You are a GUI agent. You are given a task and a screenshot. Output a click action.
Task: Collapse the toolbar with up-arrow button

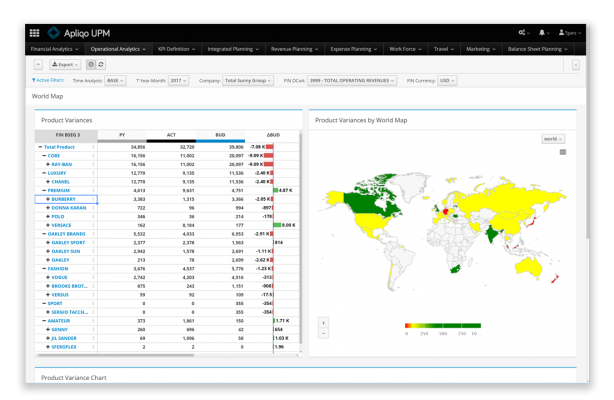coord(38,65)
